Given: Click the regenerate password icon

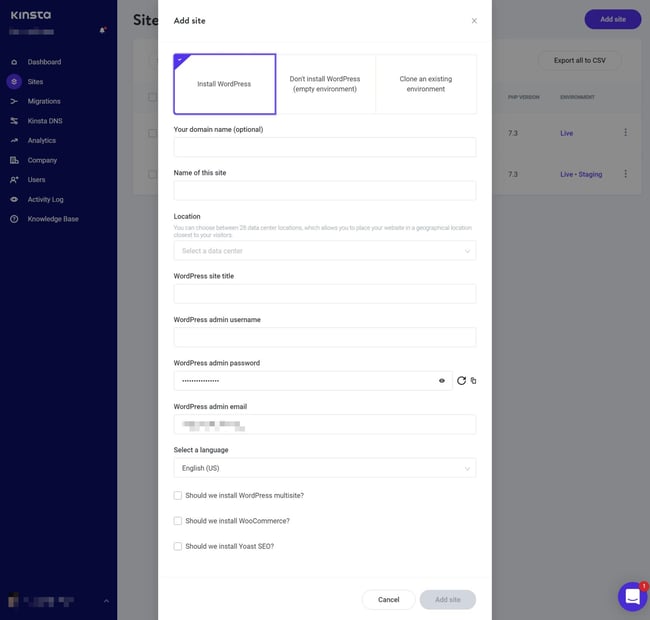Looking at the screenshot, I should (x=461, y=381).
